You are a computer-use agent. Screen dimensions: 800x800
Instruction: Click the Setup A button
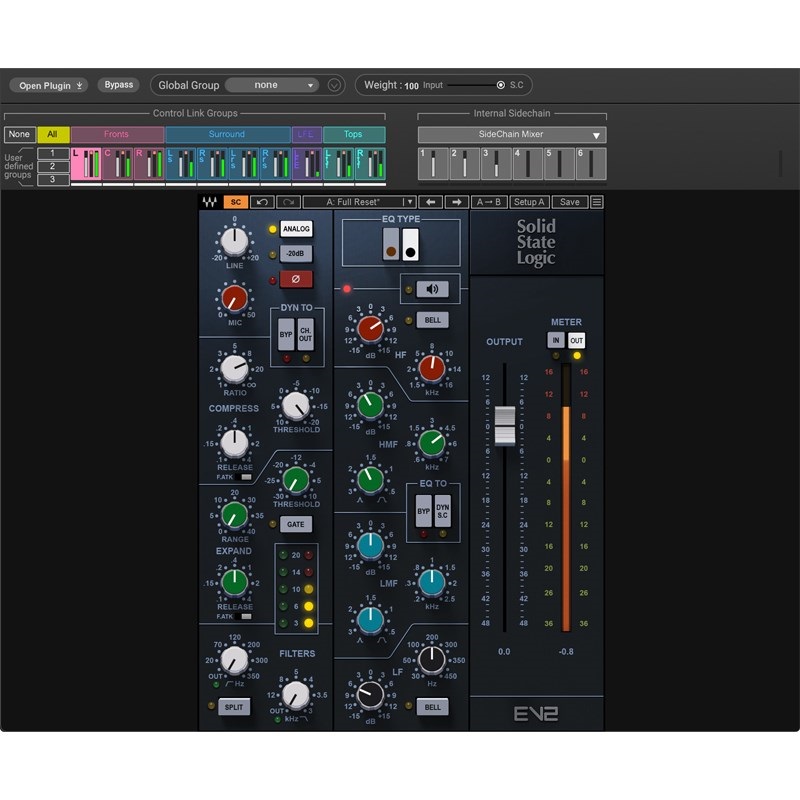pyautogui.click(x=529, y=202)
